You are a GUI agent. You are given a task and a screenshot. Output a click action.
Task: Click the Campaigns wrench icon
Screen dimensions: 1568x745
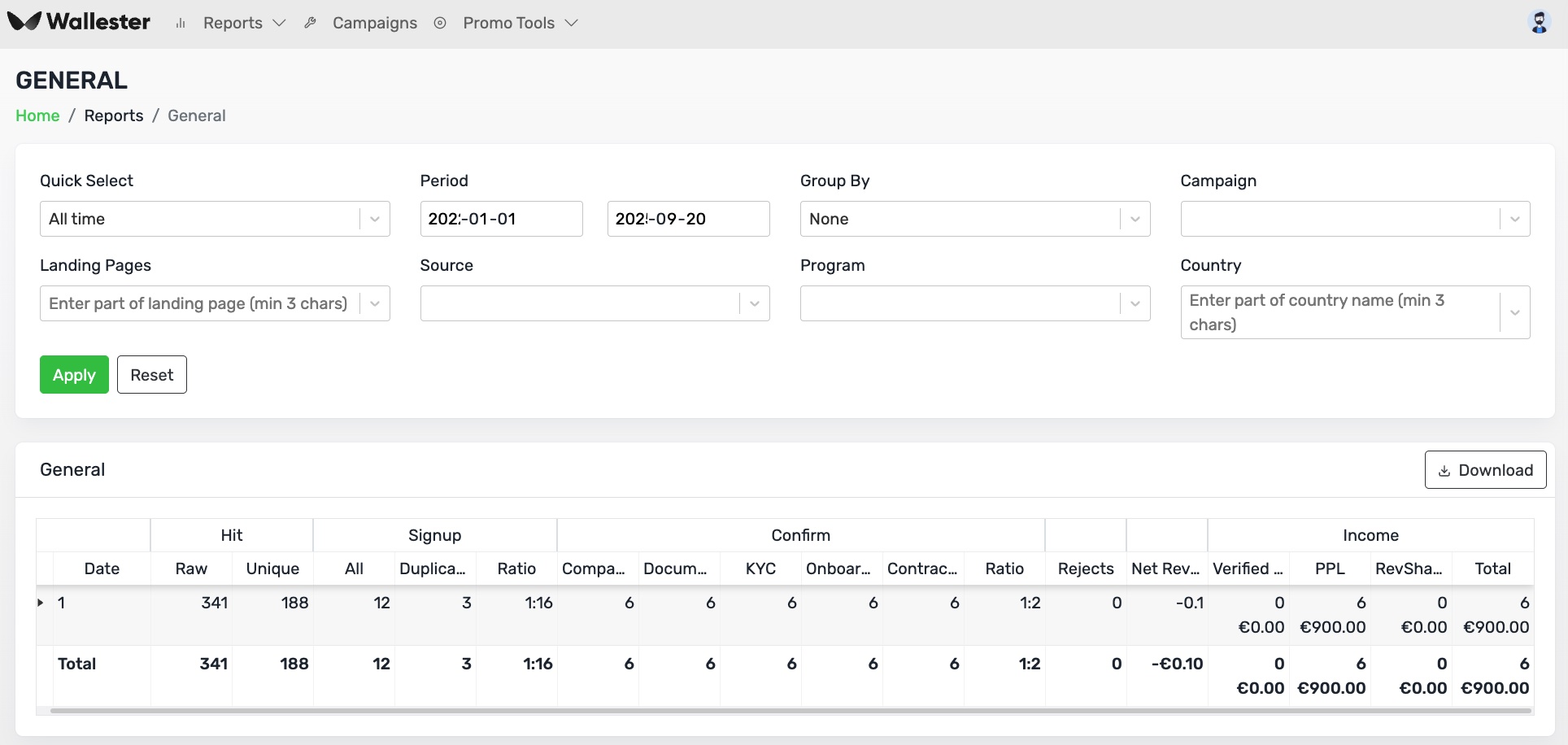[x=310, y=23]
